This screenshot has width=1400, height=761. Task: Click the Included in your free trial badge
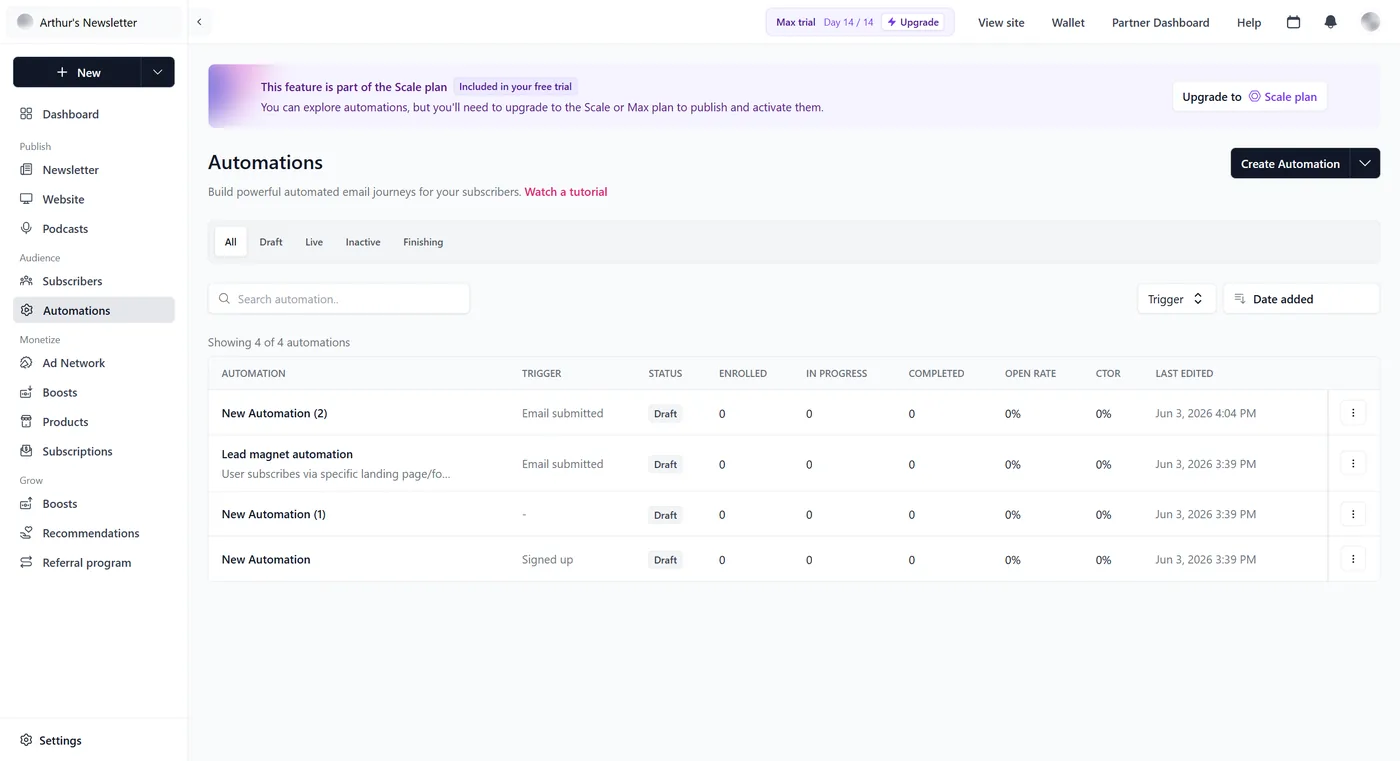tap(515, 87)
